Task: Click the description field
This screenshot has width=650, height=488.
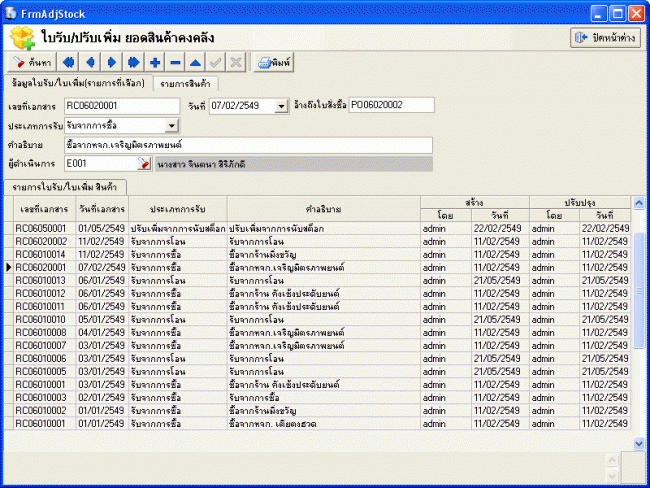Action: (249, 145)
